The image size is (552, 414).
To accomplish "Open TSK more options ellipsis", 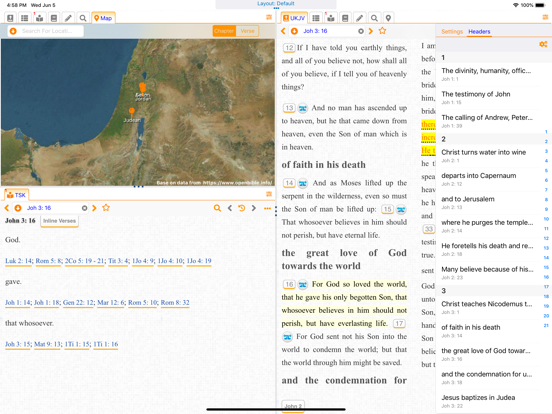I will [x=267, y=208].
